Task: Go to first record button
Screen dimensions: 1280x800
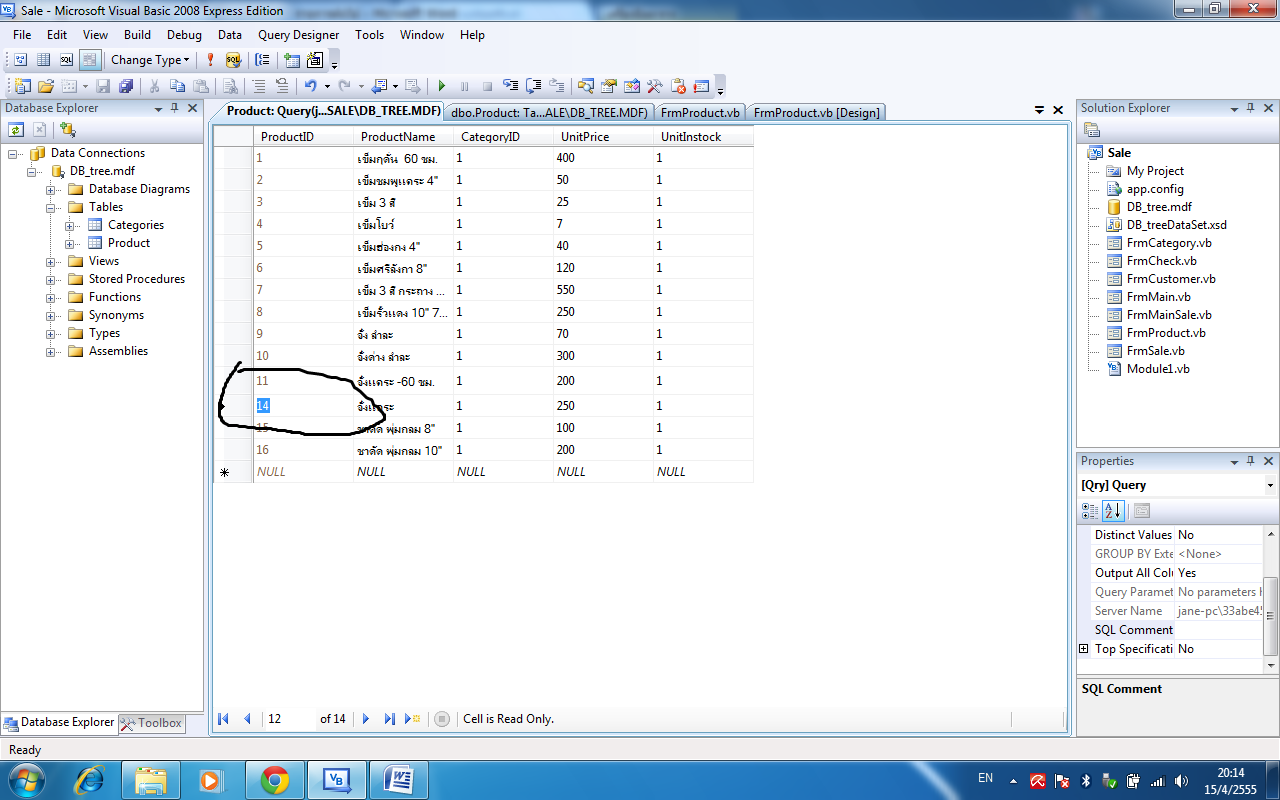Action: click(223, 719)
